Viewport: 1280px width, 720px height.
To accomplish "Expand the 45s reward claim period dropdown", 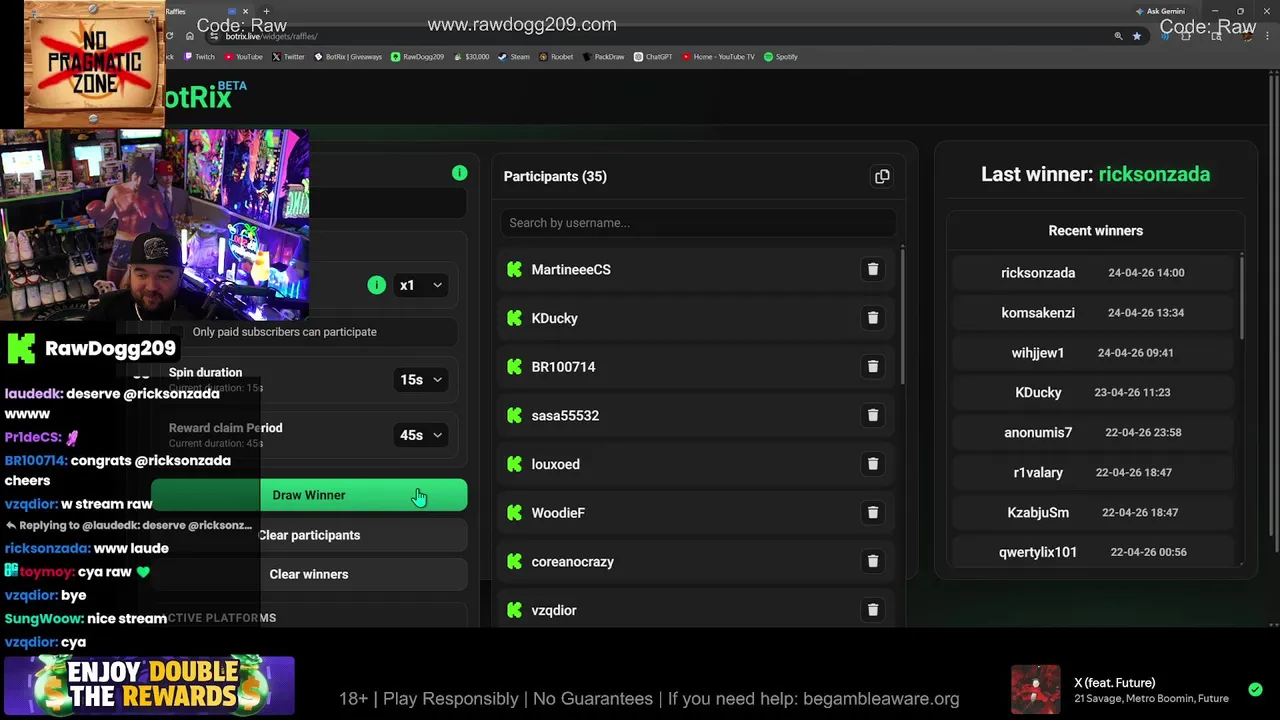I will point(422,435).
